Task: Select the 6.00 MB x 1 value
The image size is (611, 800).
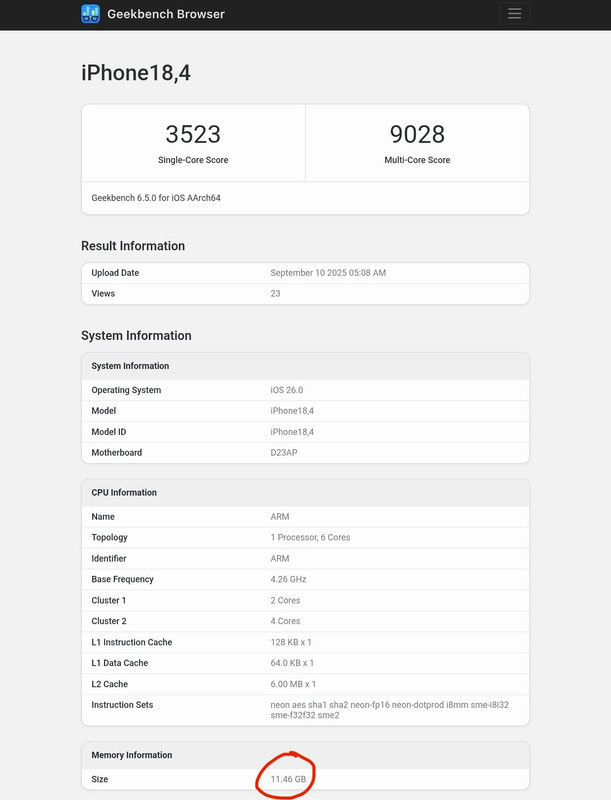Action: pyautogui.click(x=293, y=684)
